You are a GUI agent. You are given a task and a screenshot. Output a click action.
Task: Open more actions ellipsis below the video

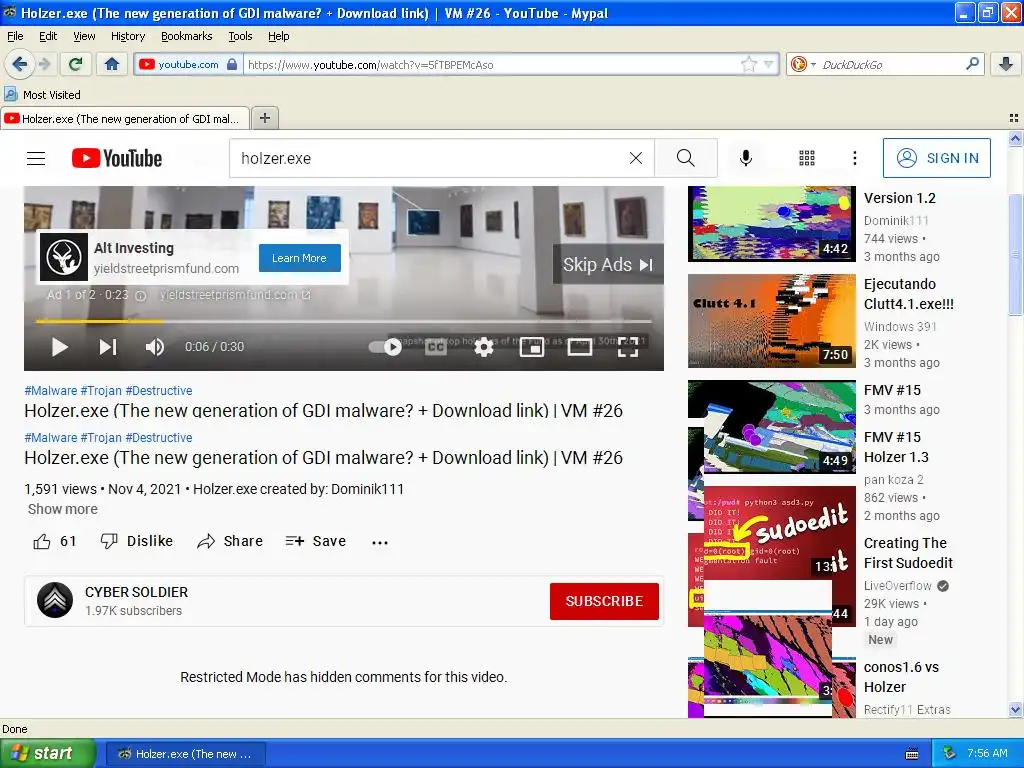point(380,542)
